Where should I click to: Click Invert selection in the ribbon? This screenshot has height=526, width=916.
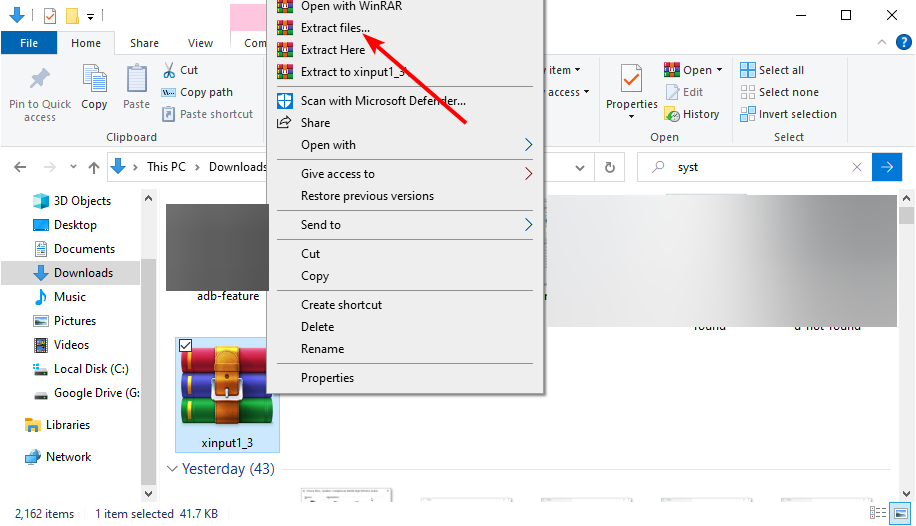tap(788, 114)
